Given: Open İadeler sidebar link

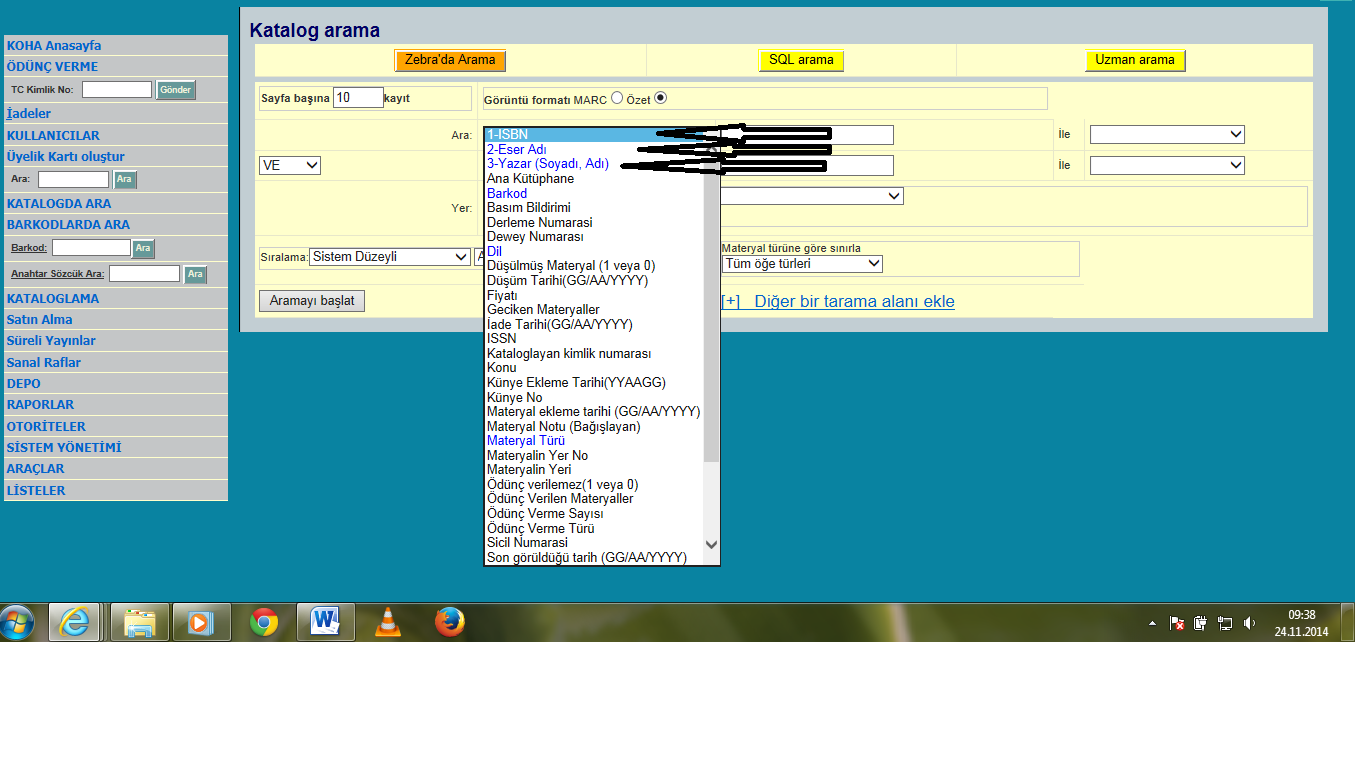Looking at the screenshot, I should 28,113.
